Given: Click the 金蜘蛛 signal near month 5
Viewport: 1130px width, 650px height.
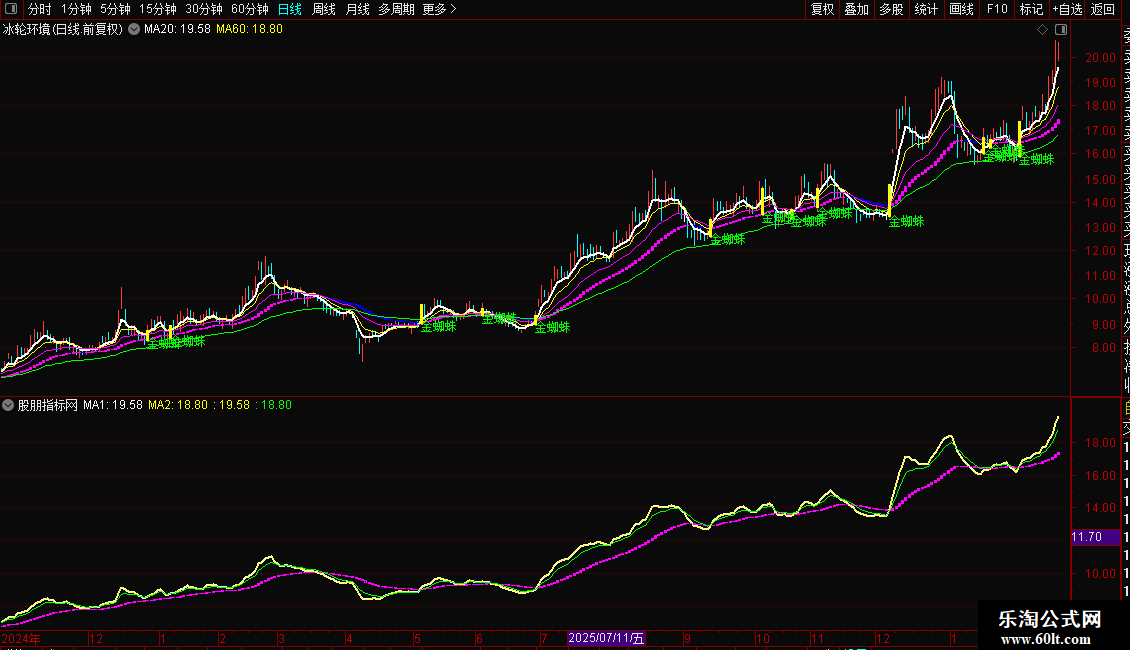Looking at the screenshot, I should [439, 326].
